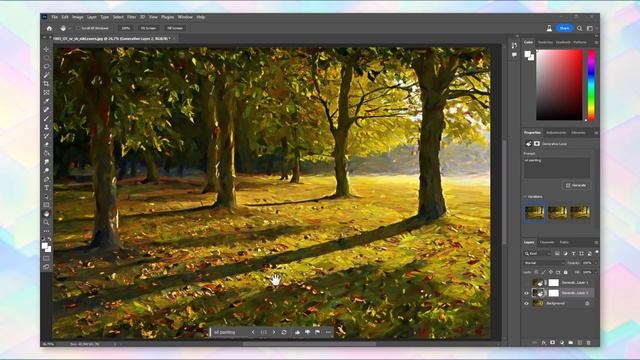Click the add layer mask icon

553,342
